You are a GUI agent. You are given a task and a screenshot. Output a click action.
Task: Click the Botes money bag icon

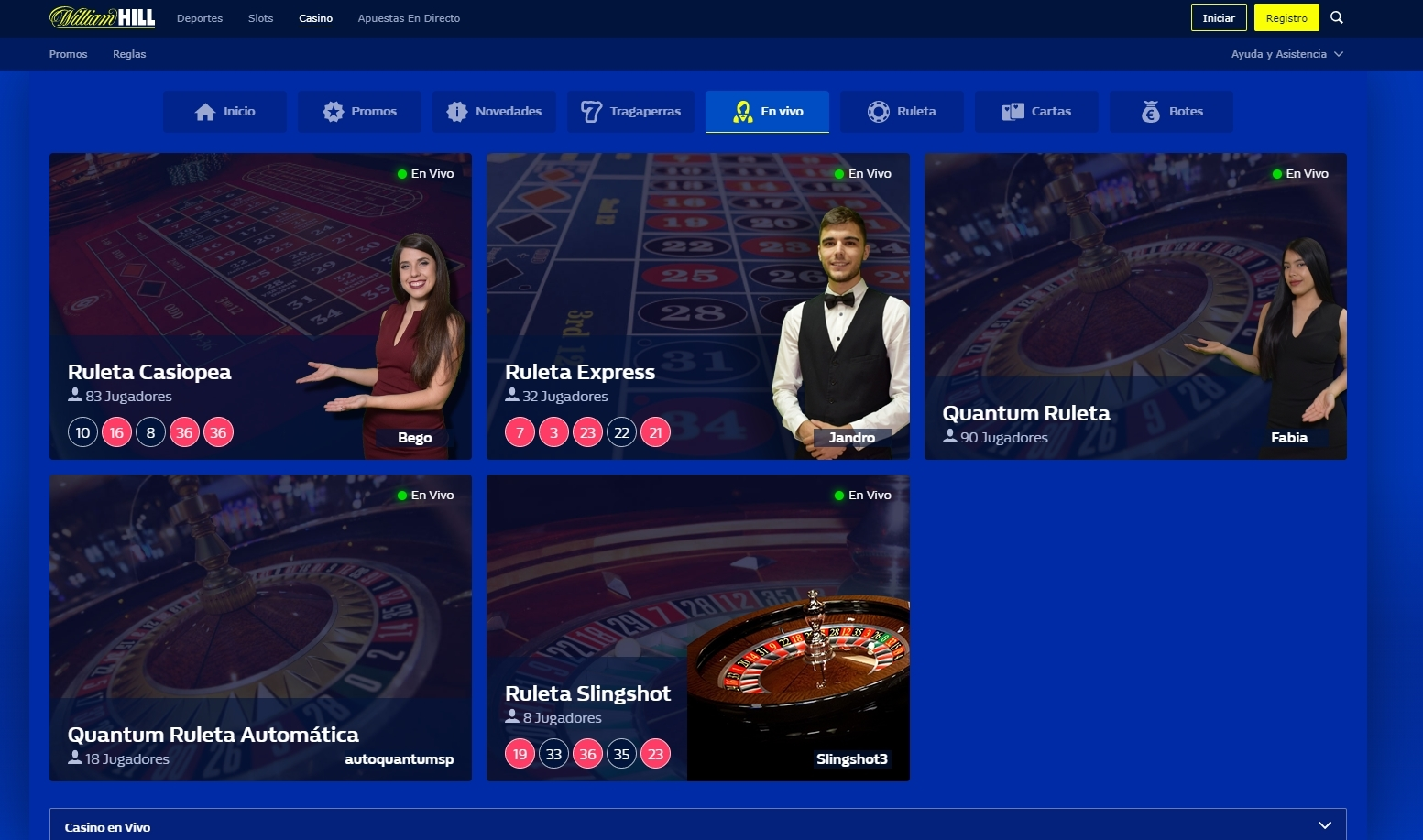pyautogui.click(x=1151, y=112)
